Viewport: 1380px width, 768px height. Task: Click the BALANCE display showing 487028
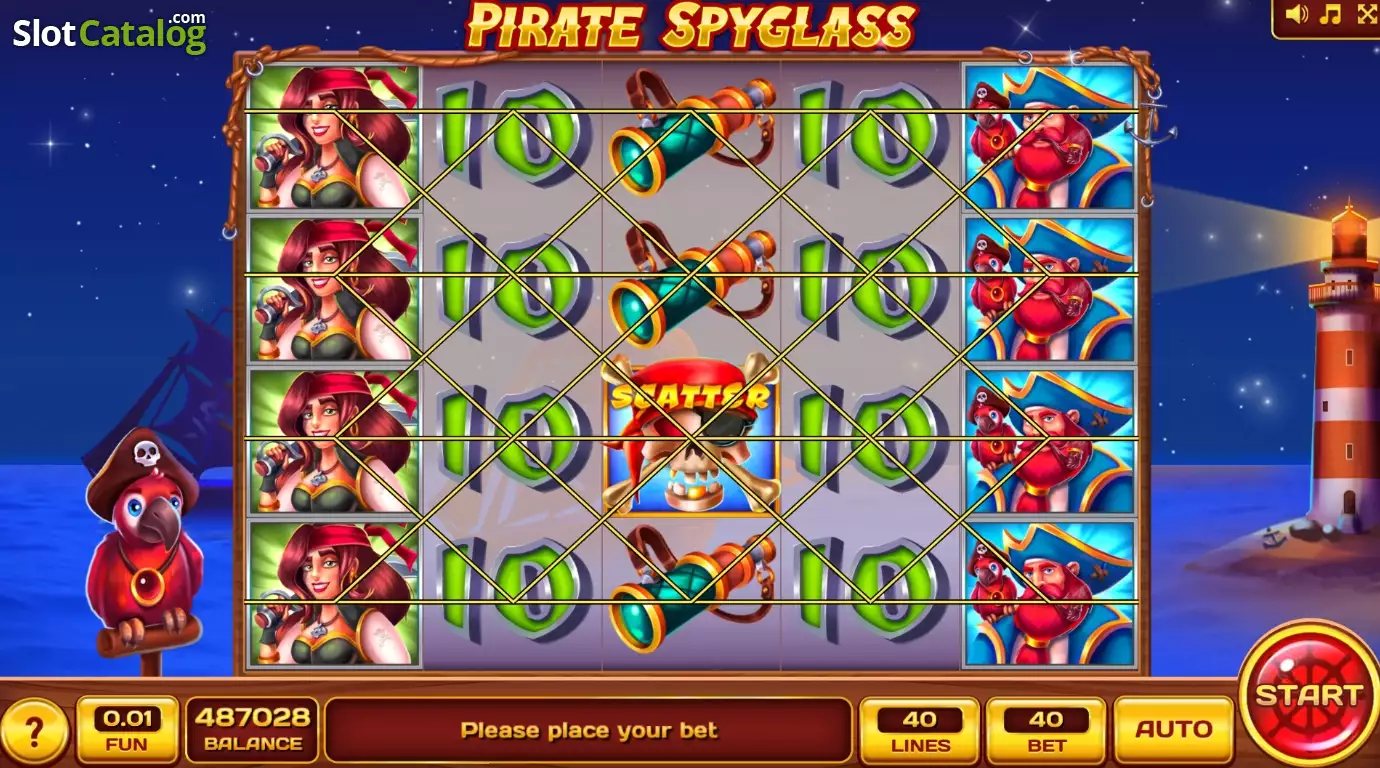click(x=252, y=730)
